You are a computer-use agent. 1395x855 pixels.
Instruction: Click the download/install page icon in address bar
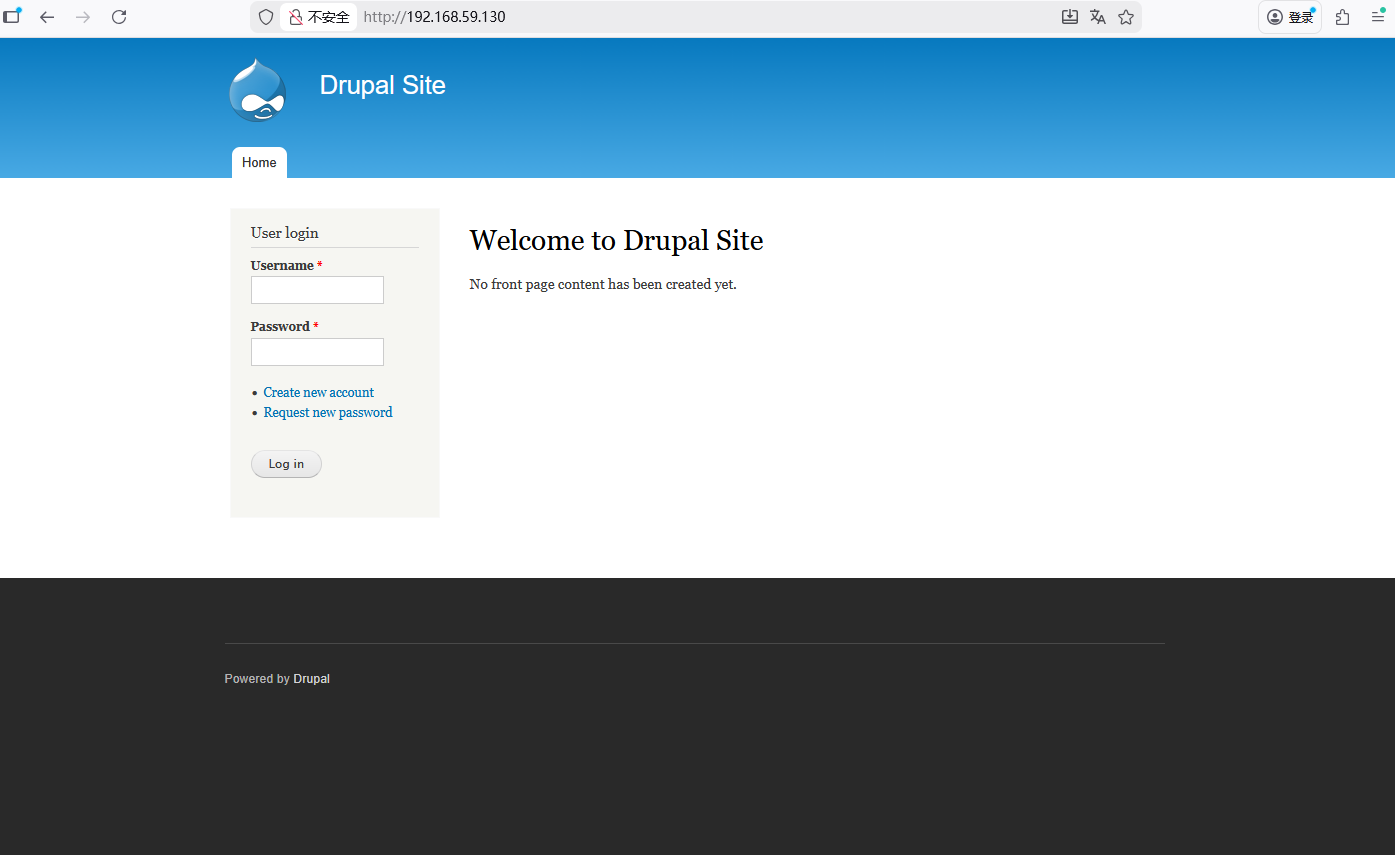[x=1070, y=17]
